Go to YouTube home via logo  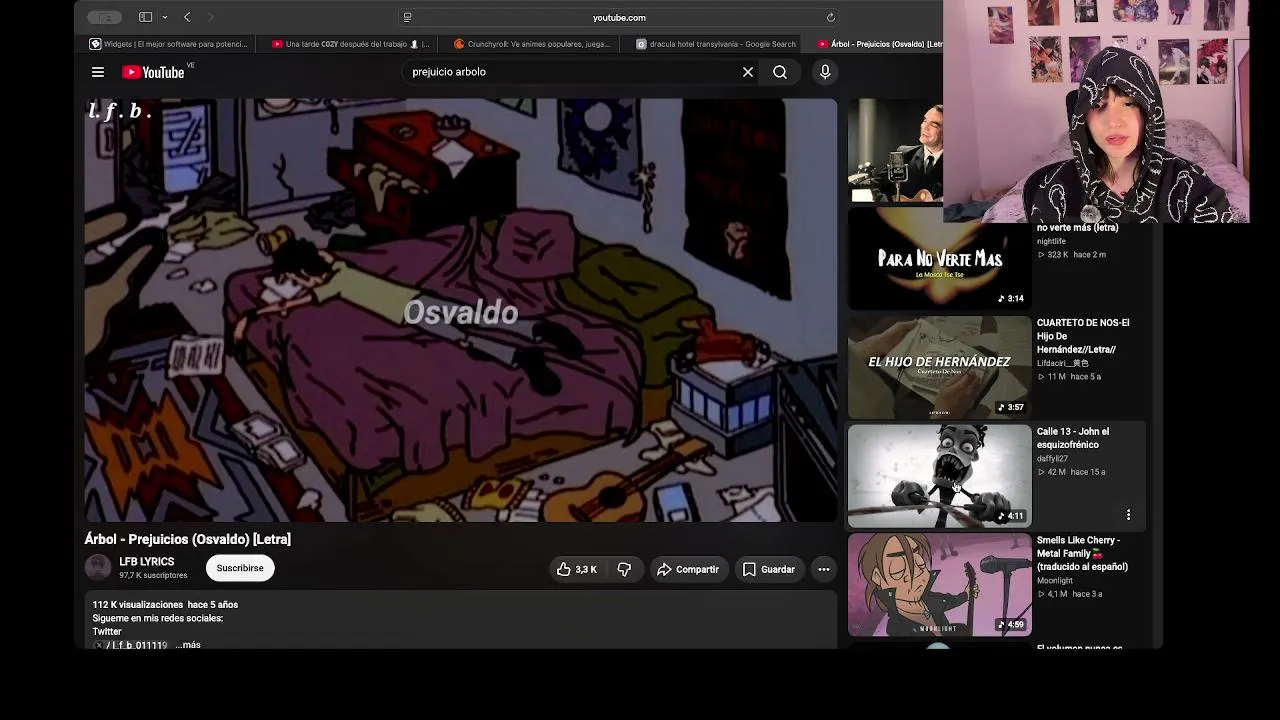[154, 72]
